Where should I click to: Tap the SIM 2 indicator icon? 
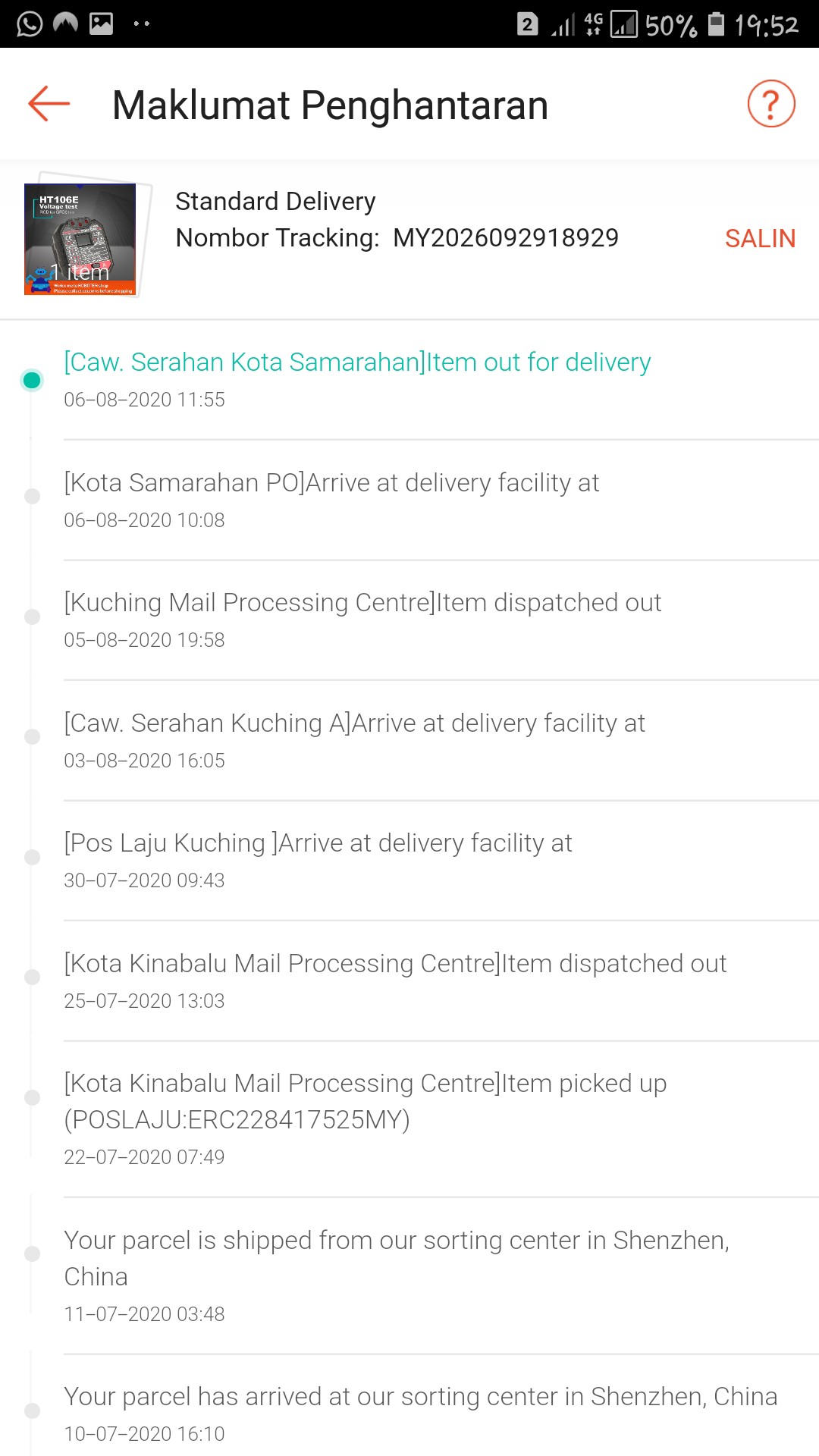pyautogui.click(x=527, y=24)
